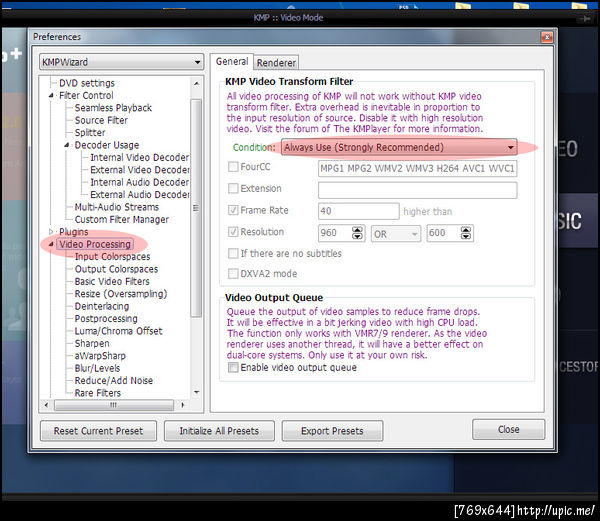600x521 pixels.
Task: Select Resize (Oversampling) item
Action: point(121,294)
